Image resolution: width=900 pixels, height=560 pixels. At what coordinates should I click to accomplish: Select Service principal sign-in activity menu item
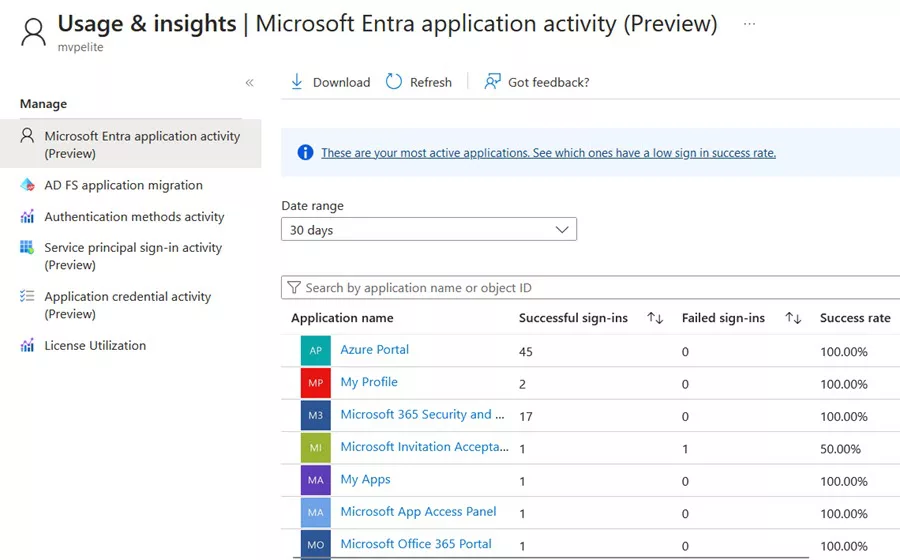(131, 256)
